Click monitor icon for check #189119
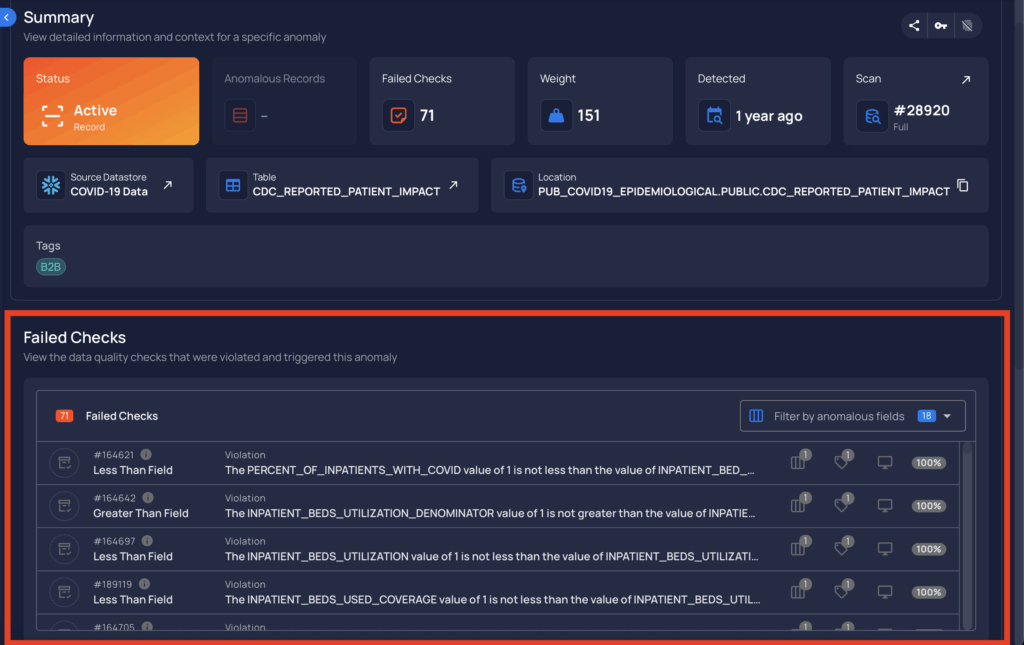The image size is (1024, 645). click(x=885, y=592)
